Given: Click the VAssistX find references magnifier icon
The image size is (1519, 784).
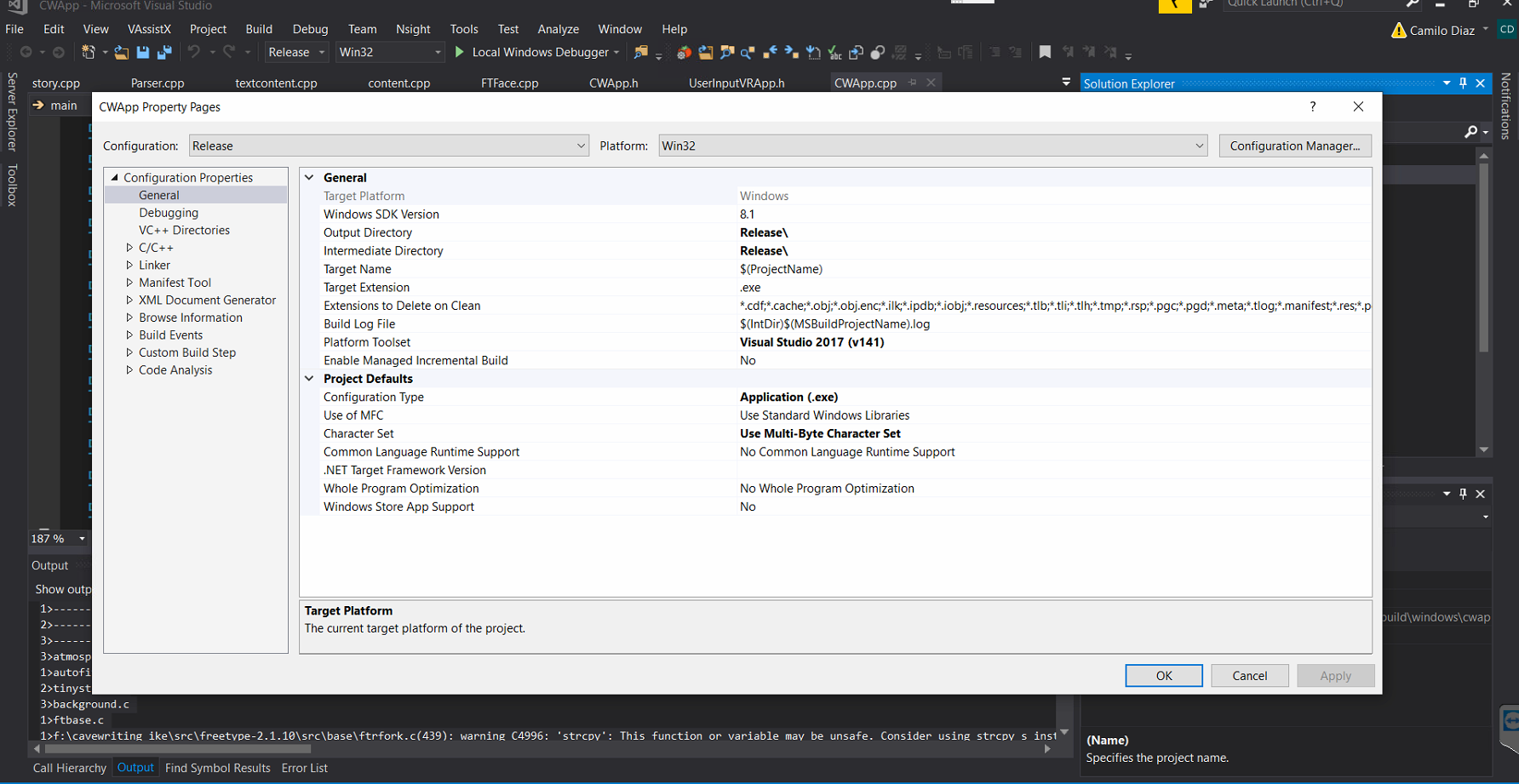Looking at the screenshot, I should 748,52.
